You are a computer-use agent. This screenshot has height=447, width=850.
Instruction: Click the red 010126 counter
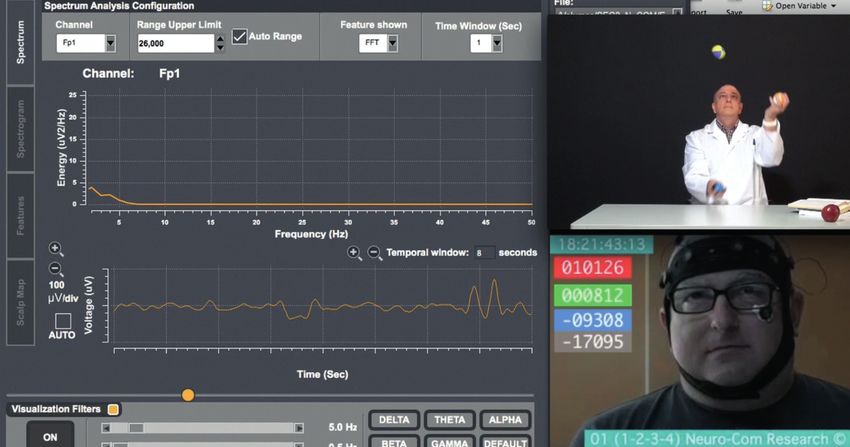tap(593, 268)
